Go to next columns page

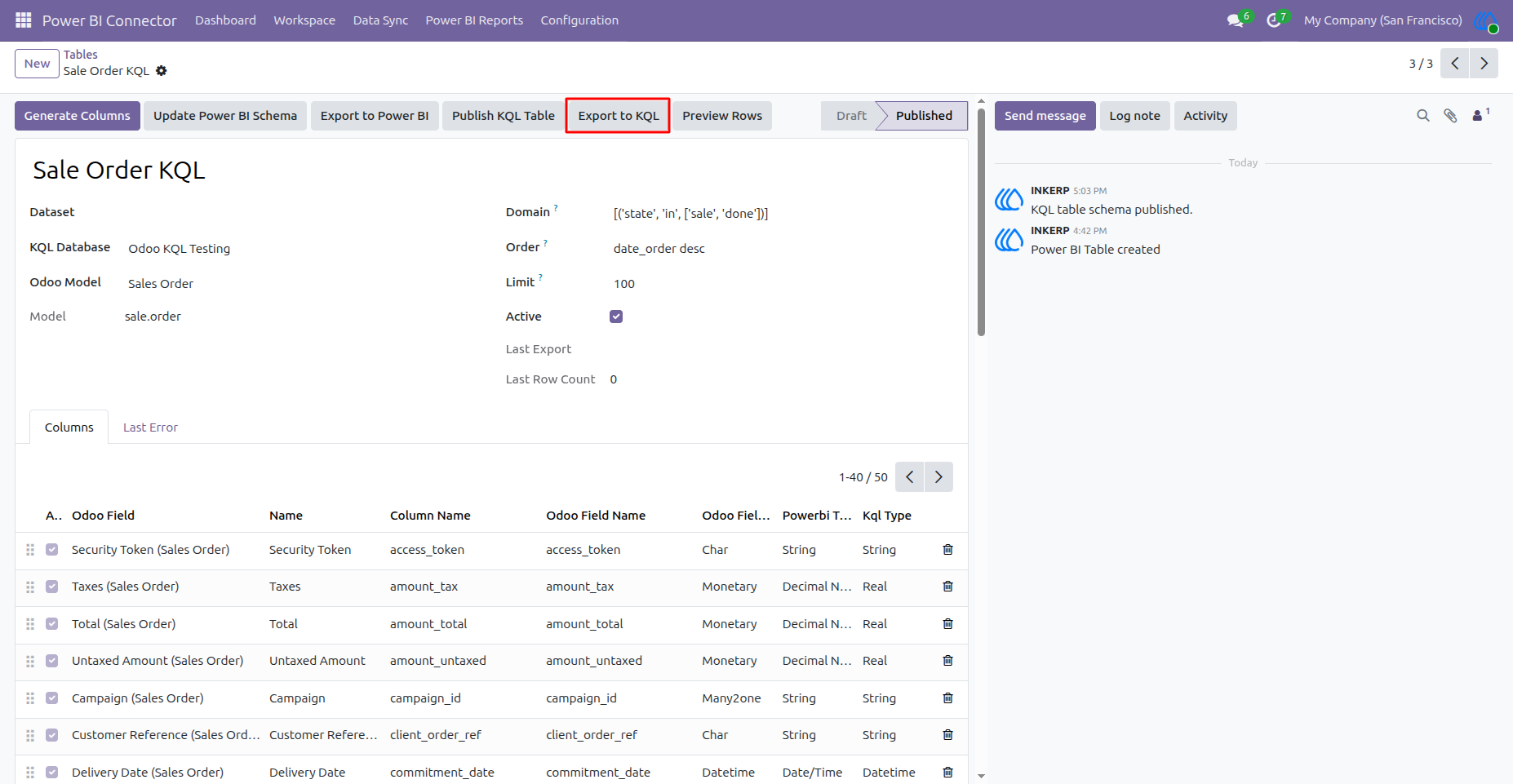coord(938,477)
